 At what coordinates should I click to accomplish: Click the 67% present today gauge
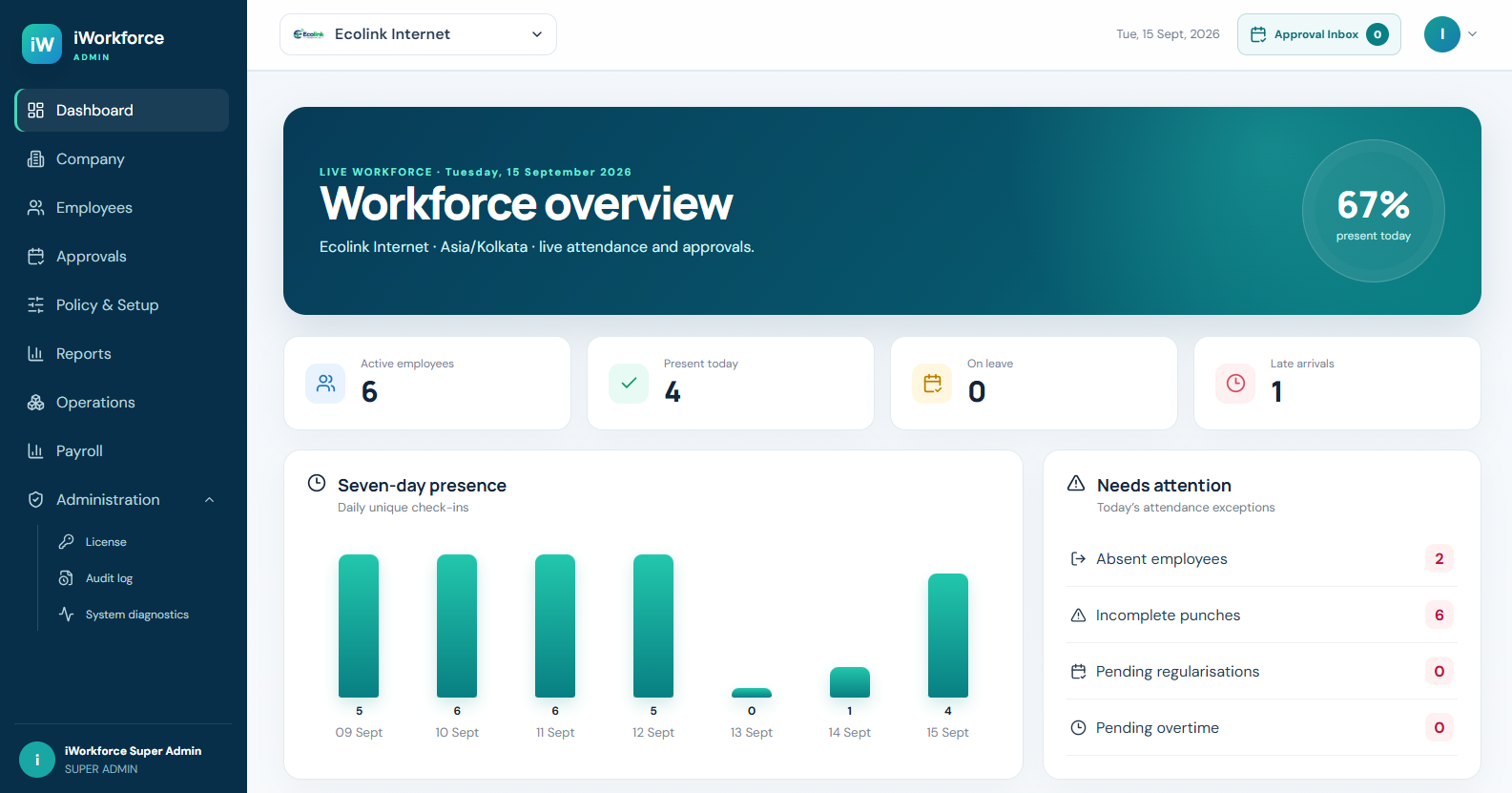tap(1374, 211)
